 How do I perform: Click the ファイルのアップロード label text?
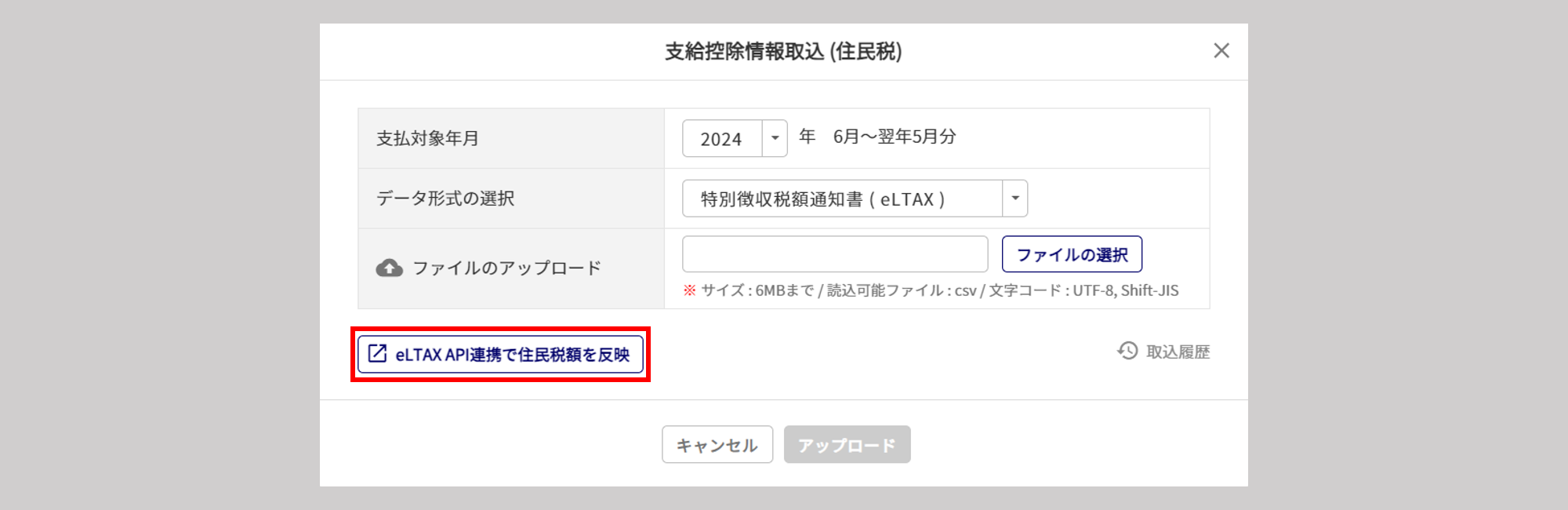506,268
